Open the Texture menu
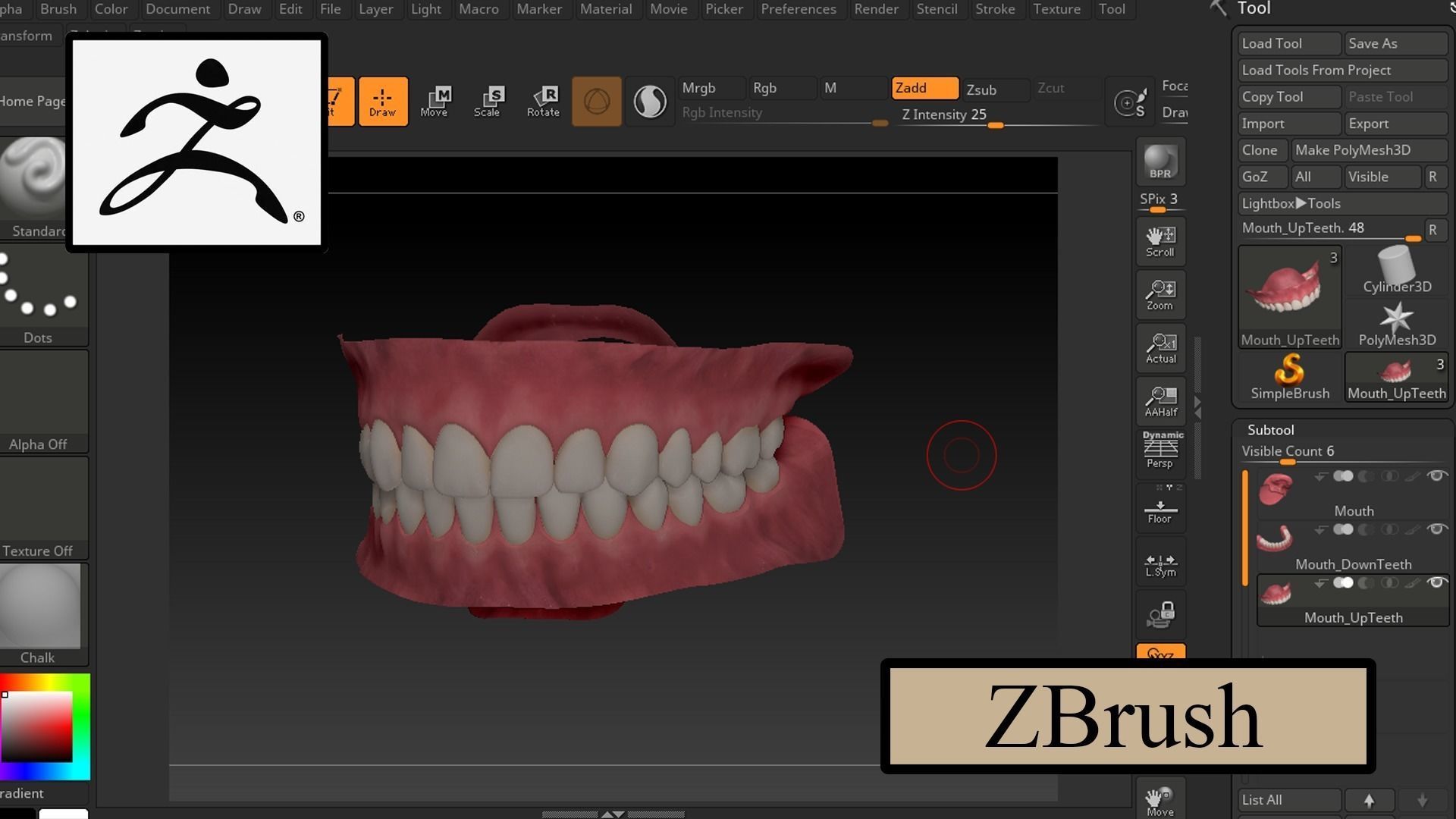 (x=1056, y=9)
